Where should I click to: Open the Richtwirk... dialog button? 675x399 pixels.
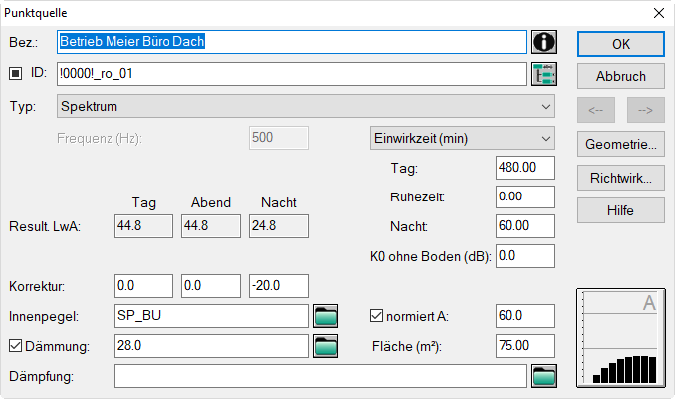click(621, 178)
